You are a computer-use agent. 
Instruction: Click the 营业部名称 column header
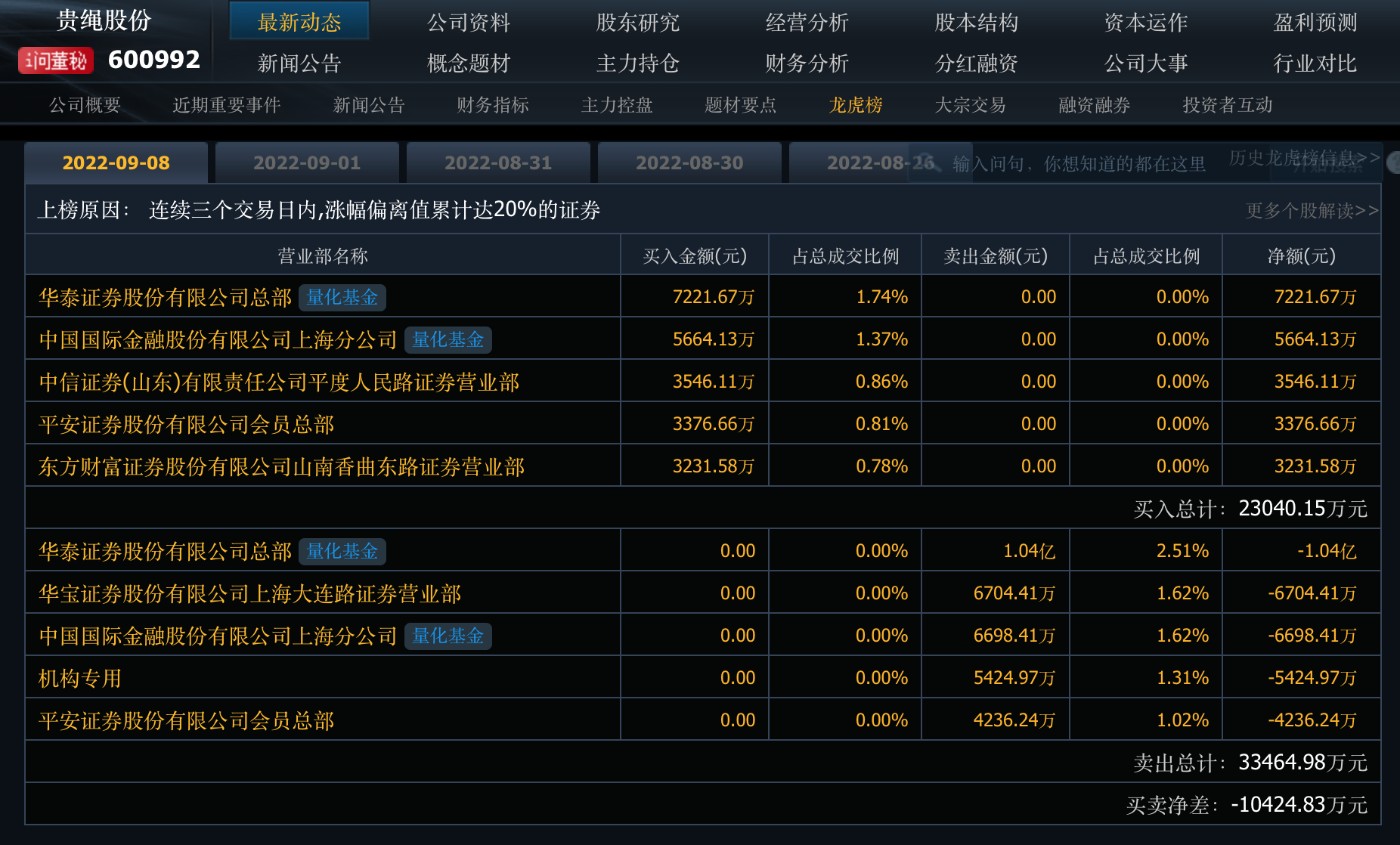pyautogui.click(x=323, y=255)
